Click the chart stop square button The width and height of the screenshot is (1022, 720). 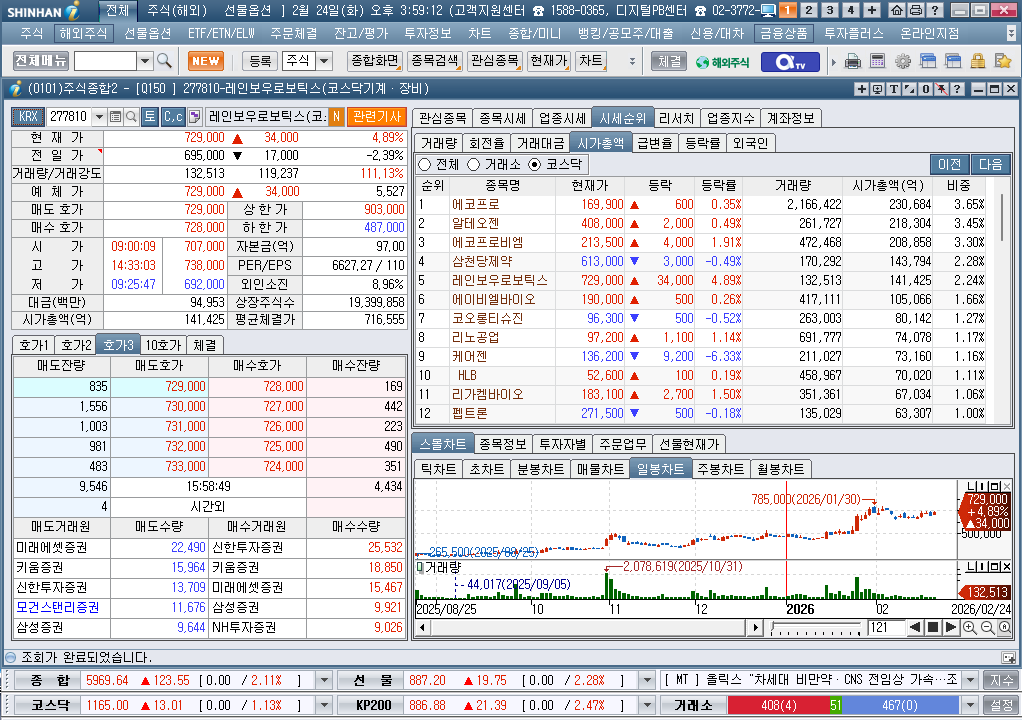click(933, 627)
